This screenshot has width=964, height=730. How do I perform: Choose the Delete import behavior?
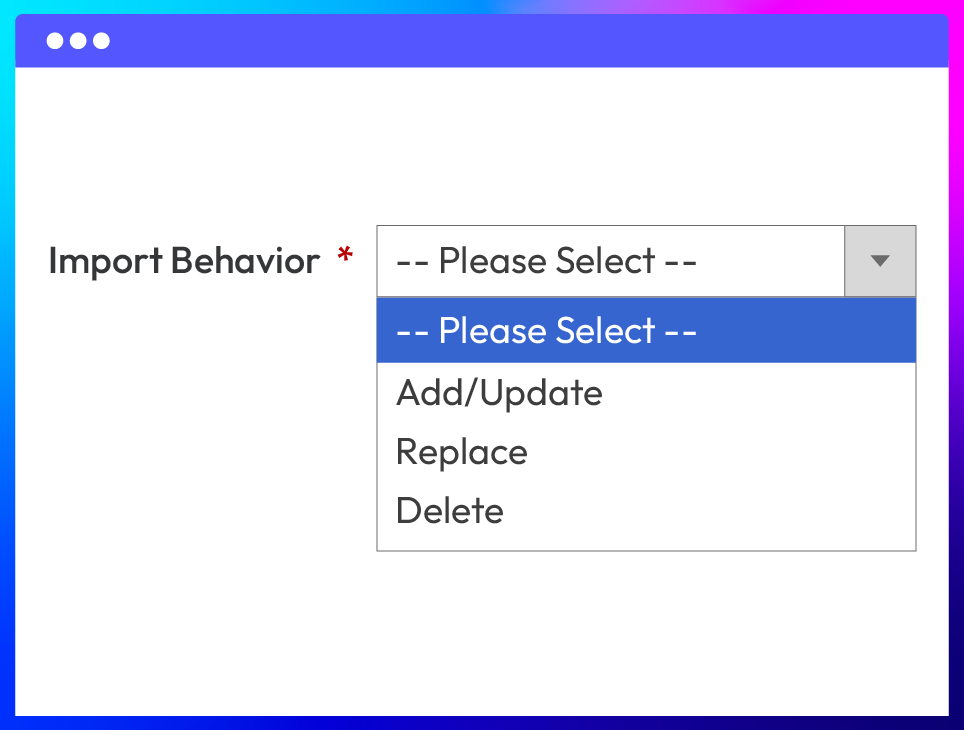coord(450,510)
